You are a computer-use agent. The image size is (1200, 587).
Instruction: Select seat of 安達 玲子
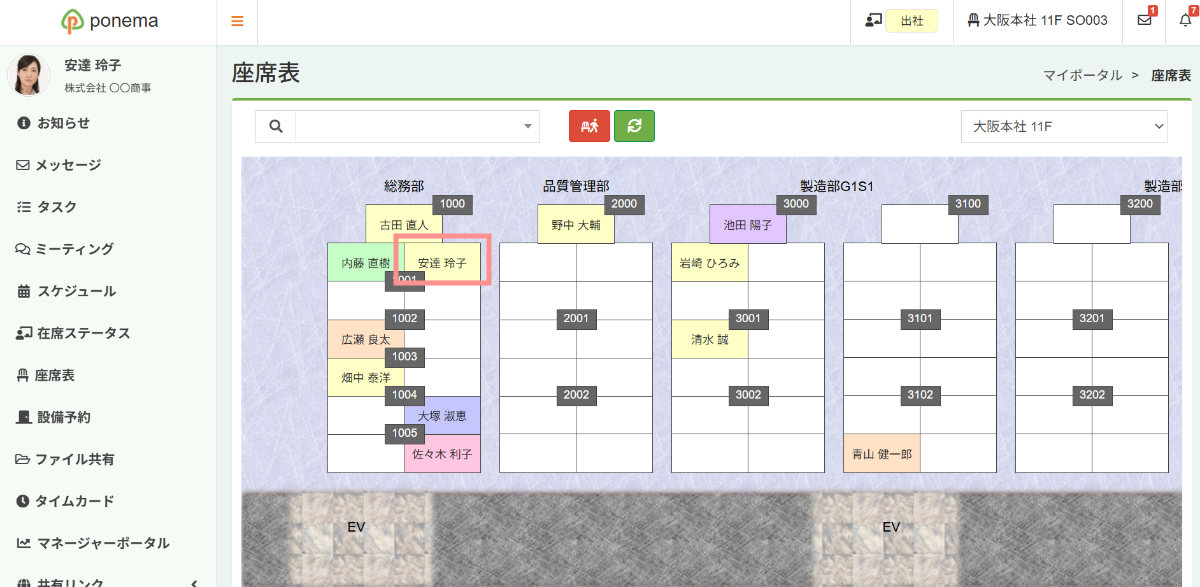coord(442,263)
